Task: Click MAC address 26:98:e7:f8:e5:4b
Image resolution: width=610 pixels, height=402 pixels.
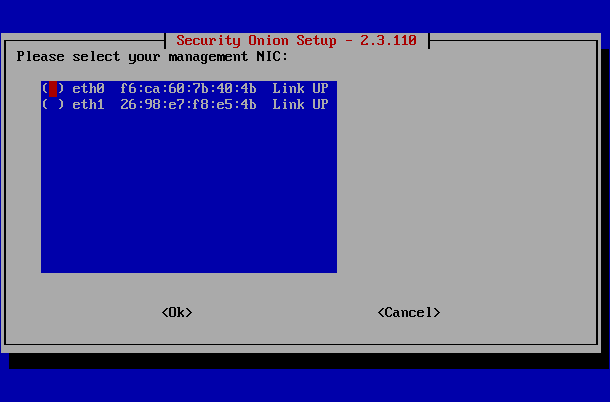Action: 188,105
